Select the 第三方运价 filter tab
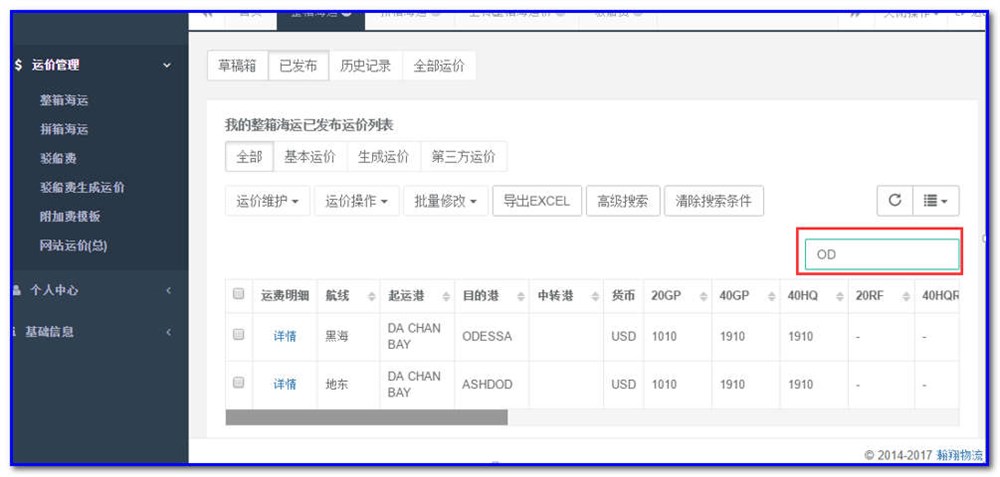This screenshot has width=1000, height=477. click(464, 157)
